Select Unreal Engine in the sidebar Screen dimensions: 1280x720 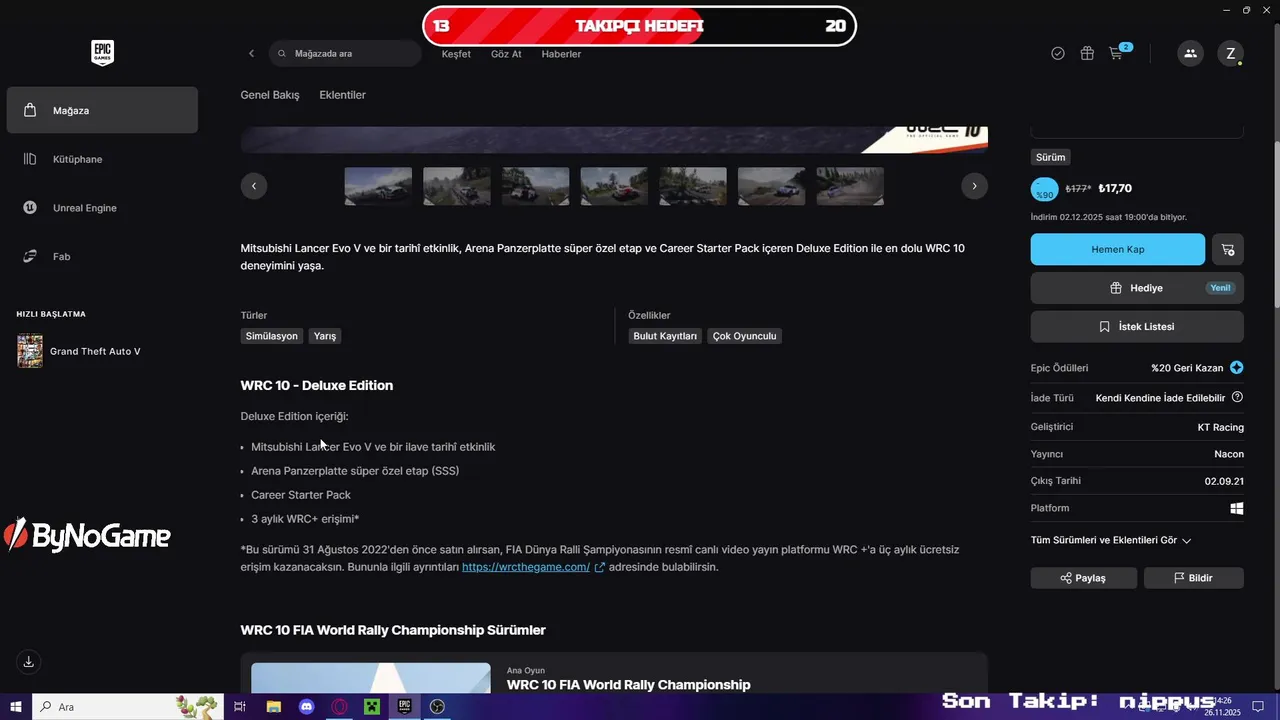[102, 208]
